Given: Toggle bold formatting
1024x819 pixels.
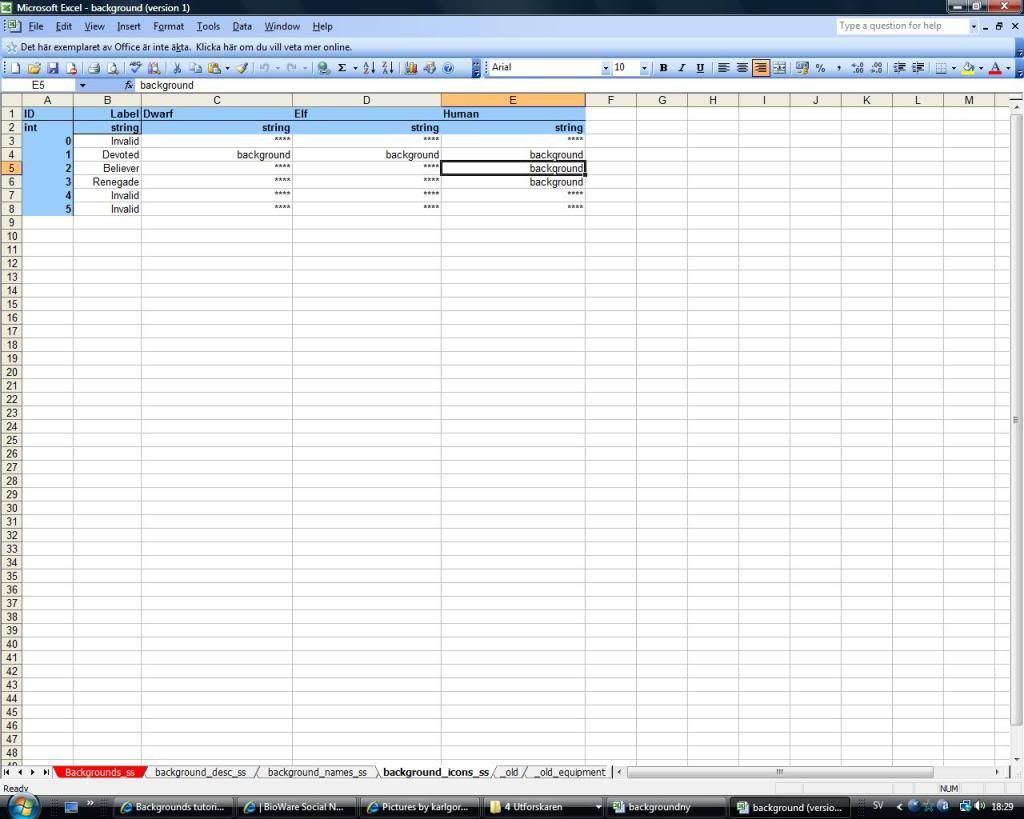Looking at the screenshot, I should [663, 68].
